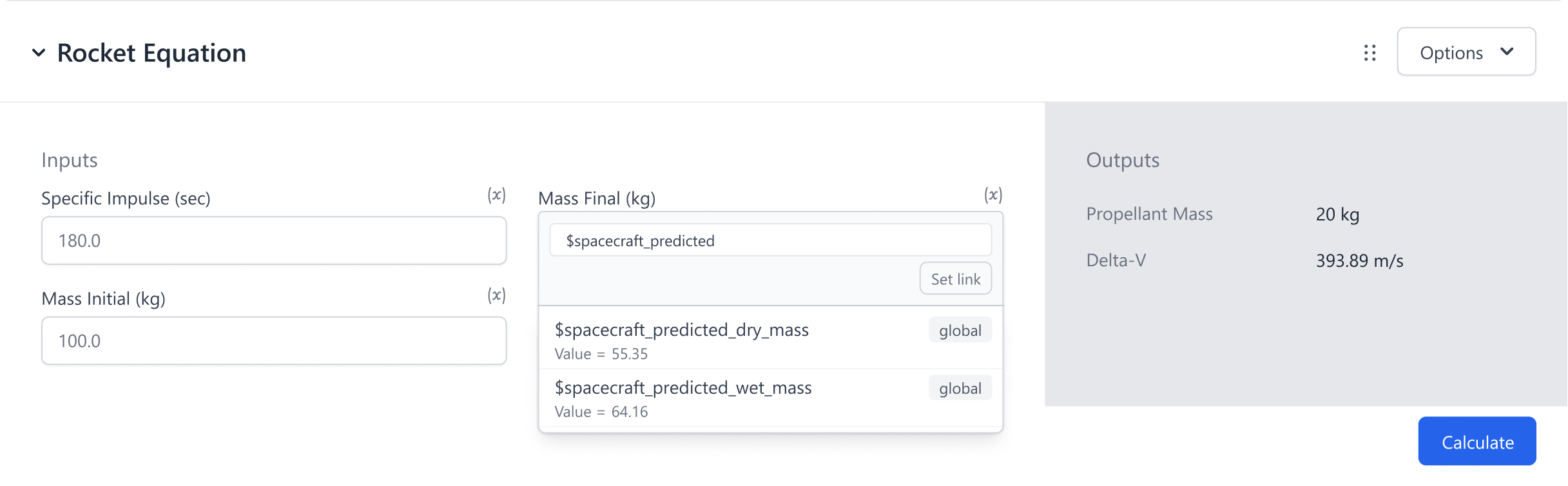Screen dimensions: 1568x486
Task: Click the Set link button
Action: (955, 278)
